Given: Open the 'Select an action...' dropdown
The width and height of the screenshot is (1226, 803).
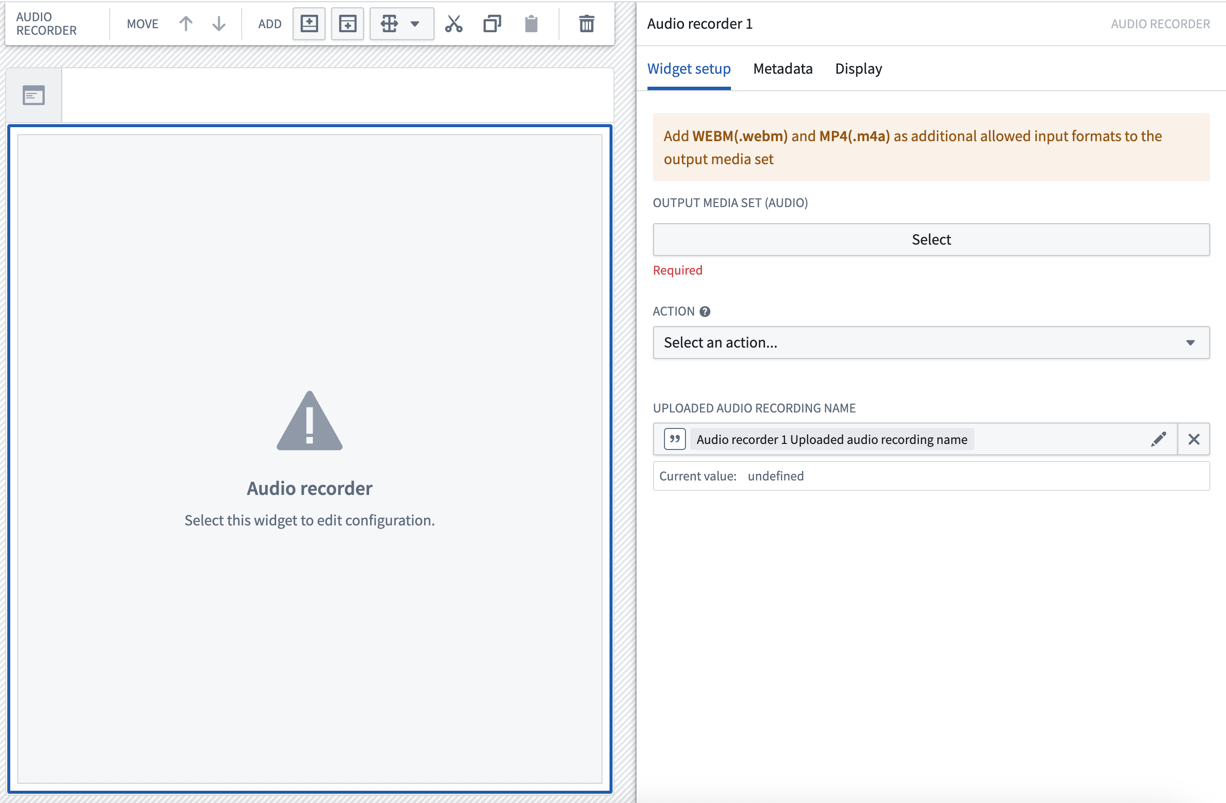Looking at the screenshot, I should pyautogui.click(x=930, y=343).
